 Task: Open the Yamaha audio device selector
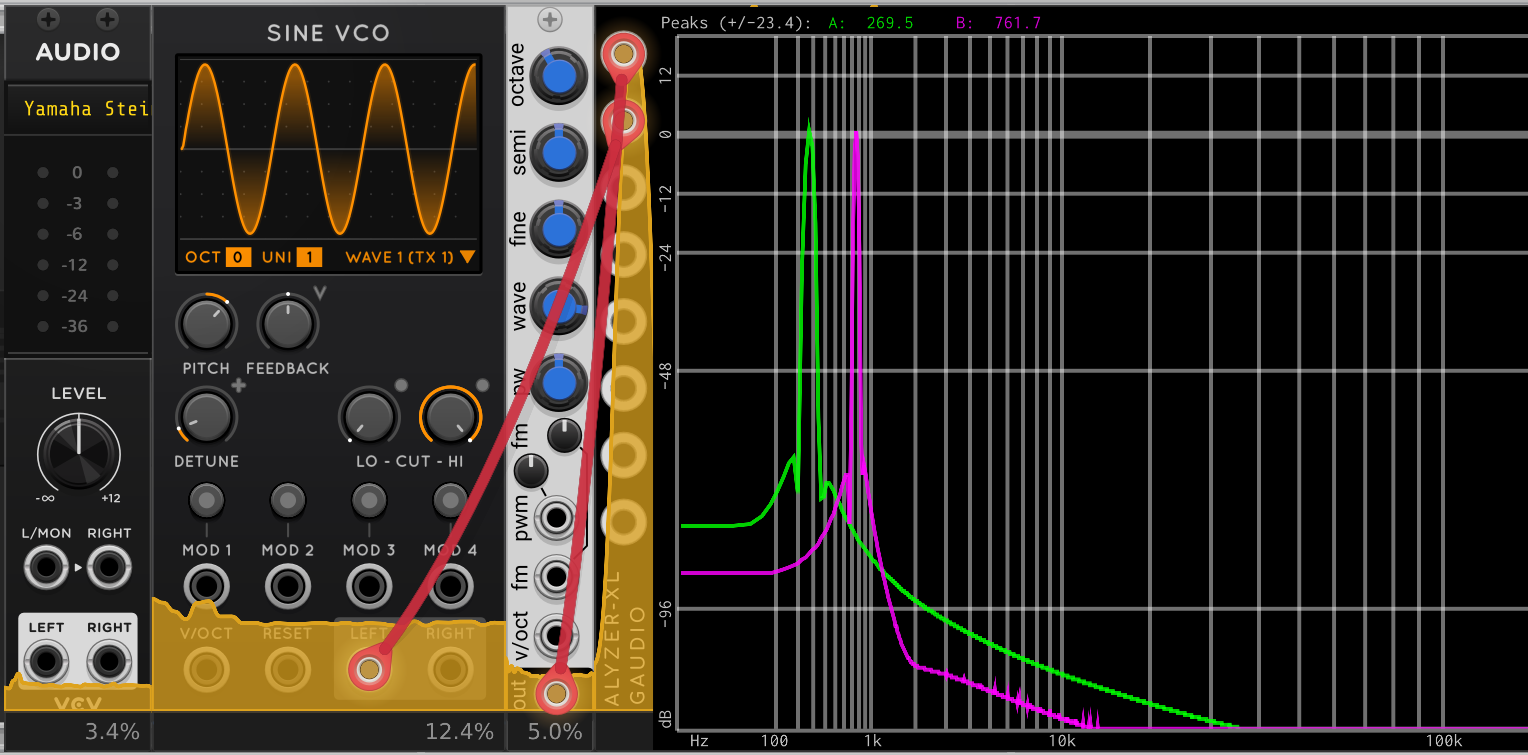(x=78, y=108)
